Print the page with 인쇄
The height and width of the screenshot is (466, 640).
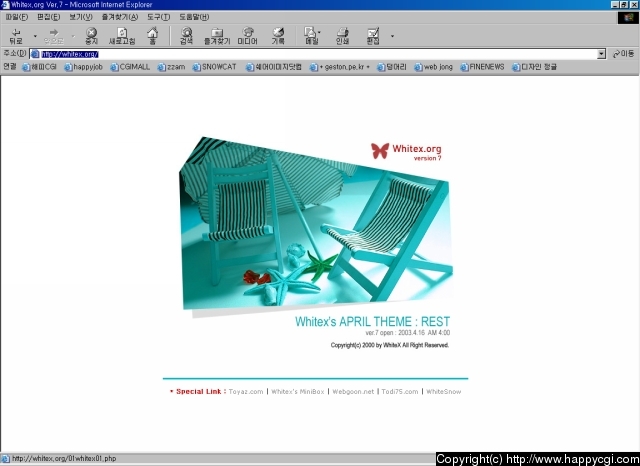click(x=342, y=36)
